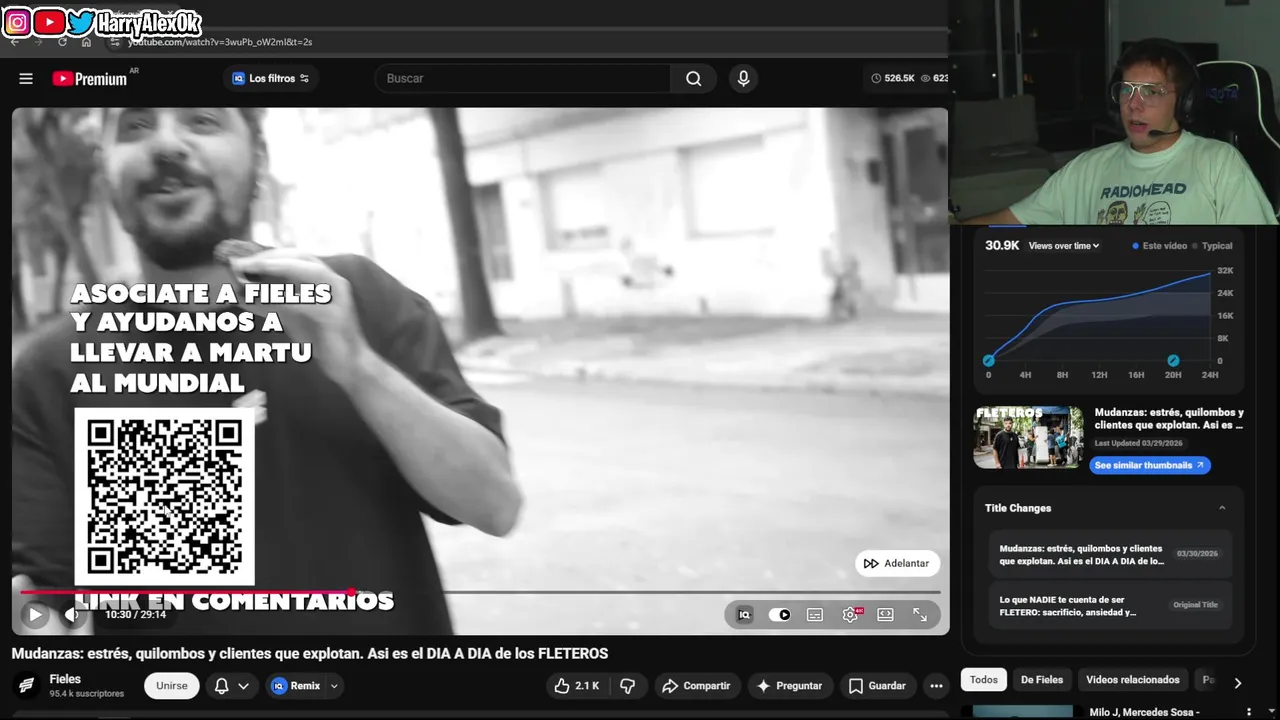Screen dimensions: 1280x720
Task: Focus the Buscar search field
Action: click(x=522, y=78)
